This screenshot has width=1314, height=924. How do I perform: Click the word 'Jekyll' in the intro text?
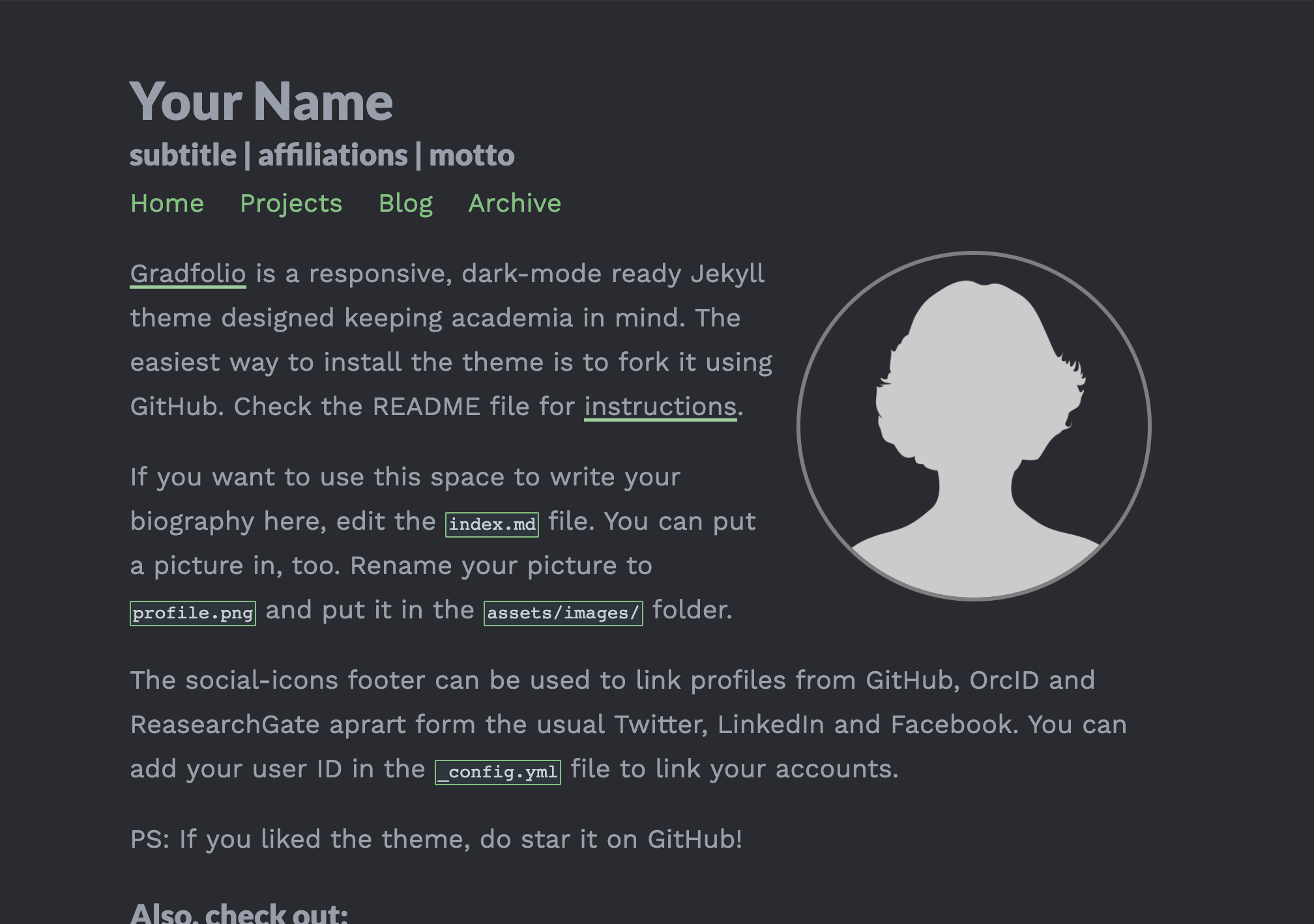[727, 274]
